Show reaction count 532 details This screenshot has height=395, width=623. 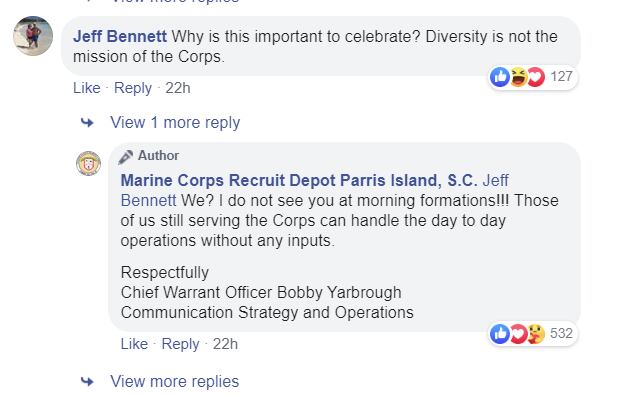coord(561,333)
